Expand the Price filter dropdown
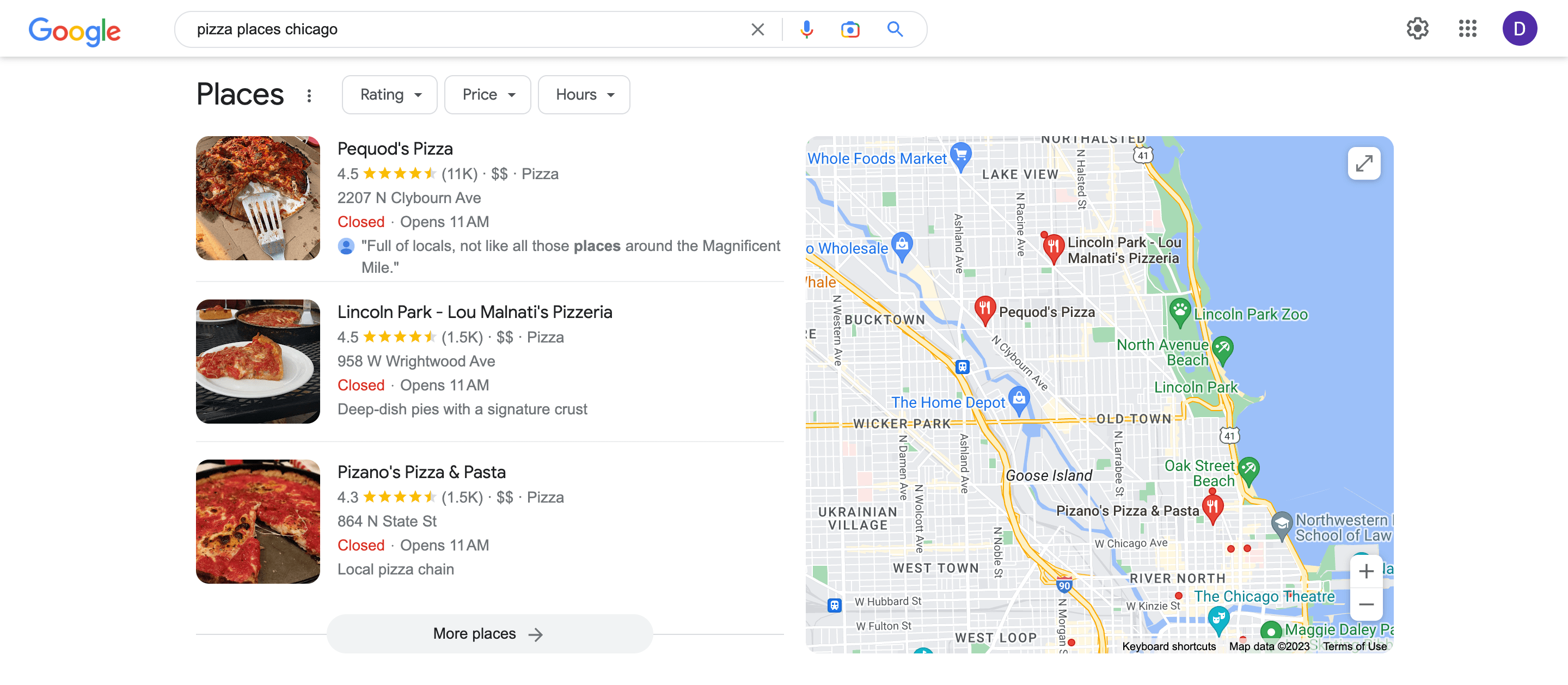Viewport: 1568px width, 685px height. tap(487, 94)
